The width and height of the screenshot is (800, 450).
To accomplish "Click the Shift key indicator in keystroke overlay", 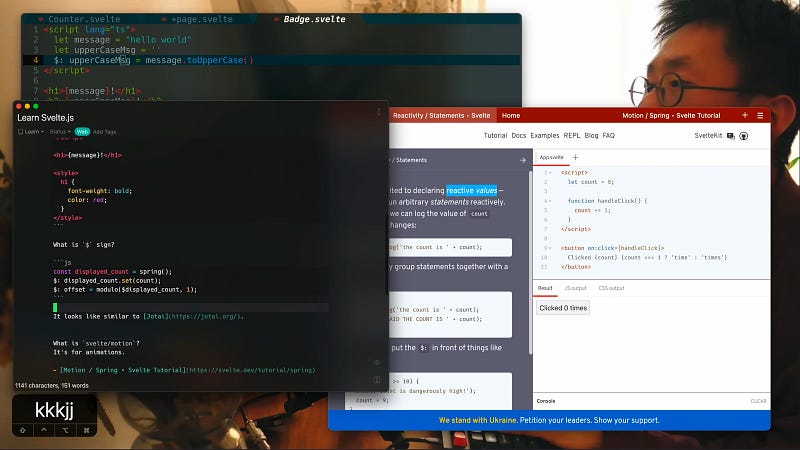I will pos(22,431).
